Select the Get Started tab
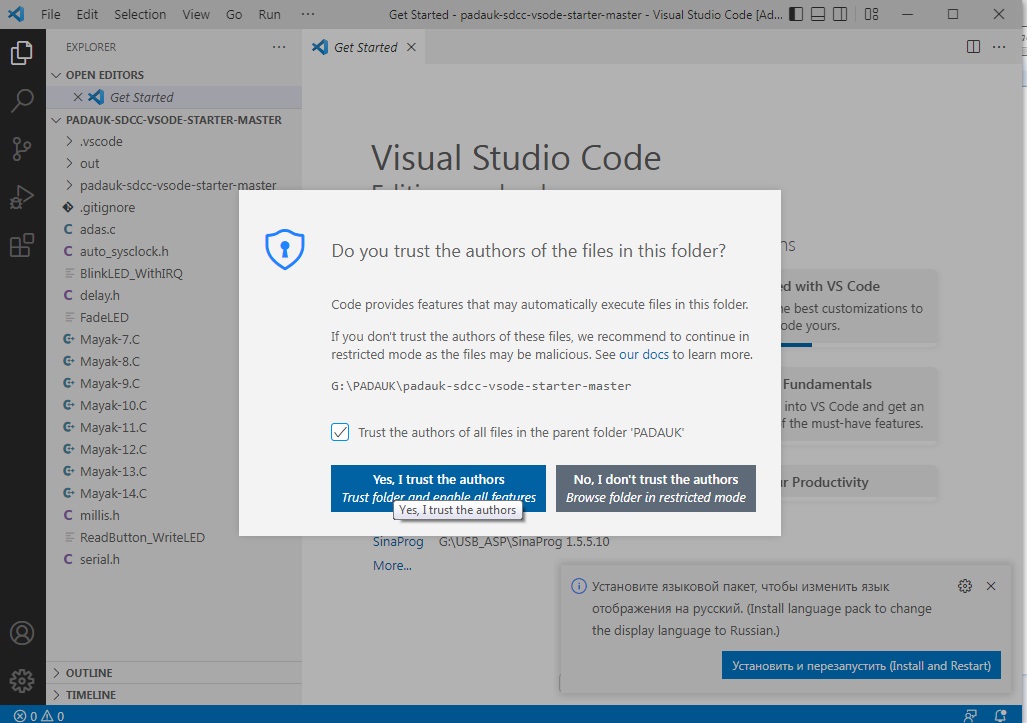1027x723 pixels. click(x=364, y=47)
